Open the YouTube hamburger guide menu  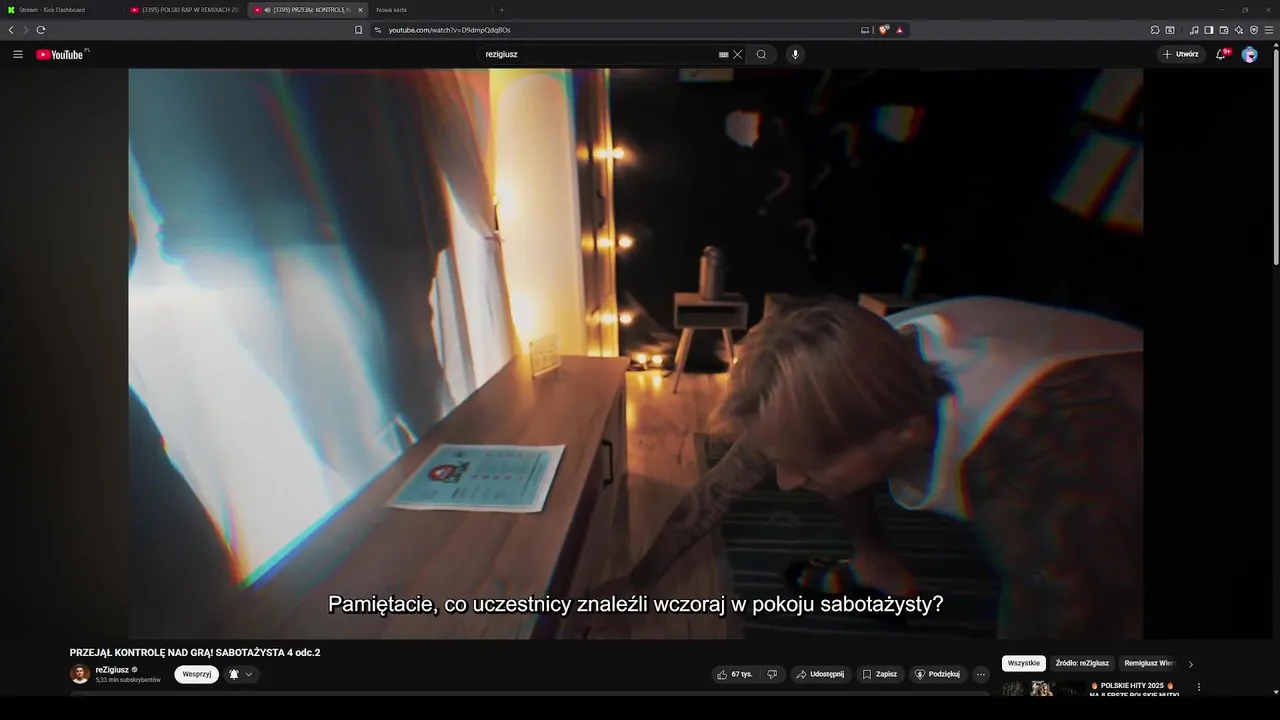click(x=18, y=54)
